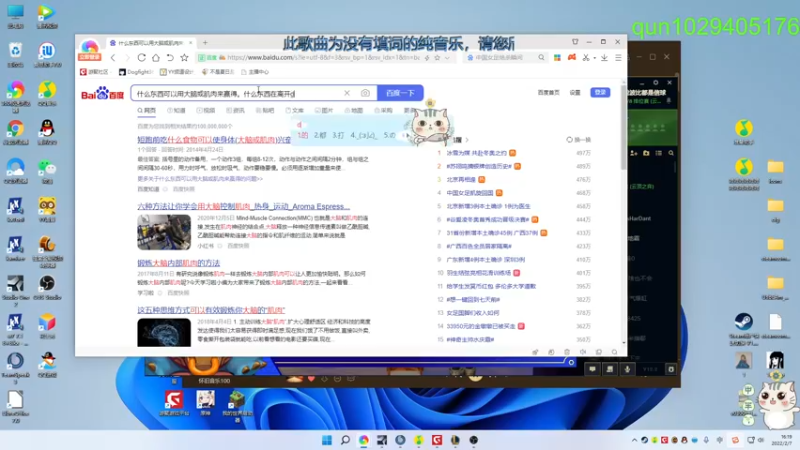Click the Baidu logo
Viewport: 800px width, 450px height.
(x=103, y=93)
